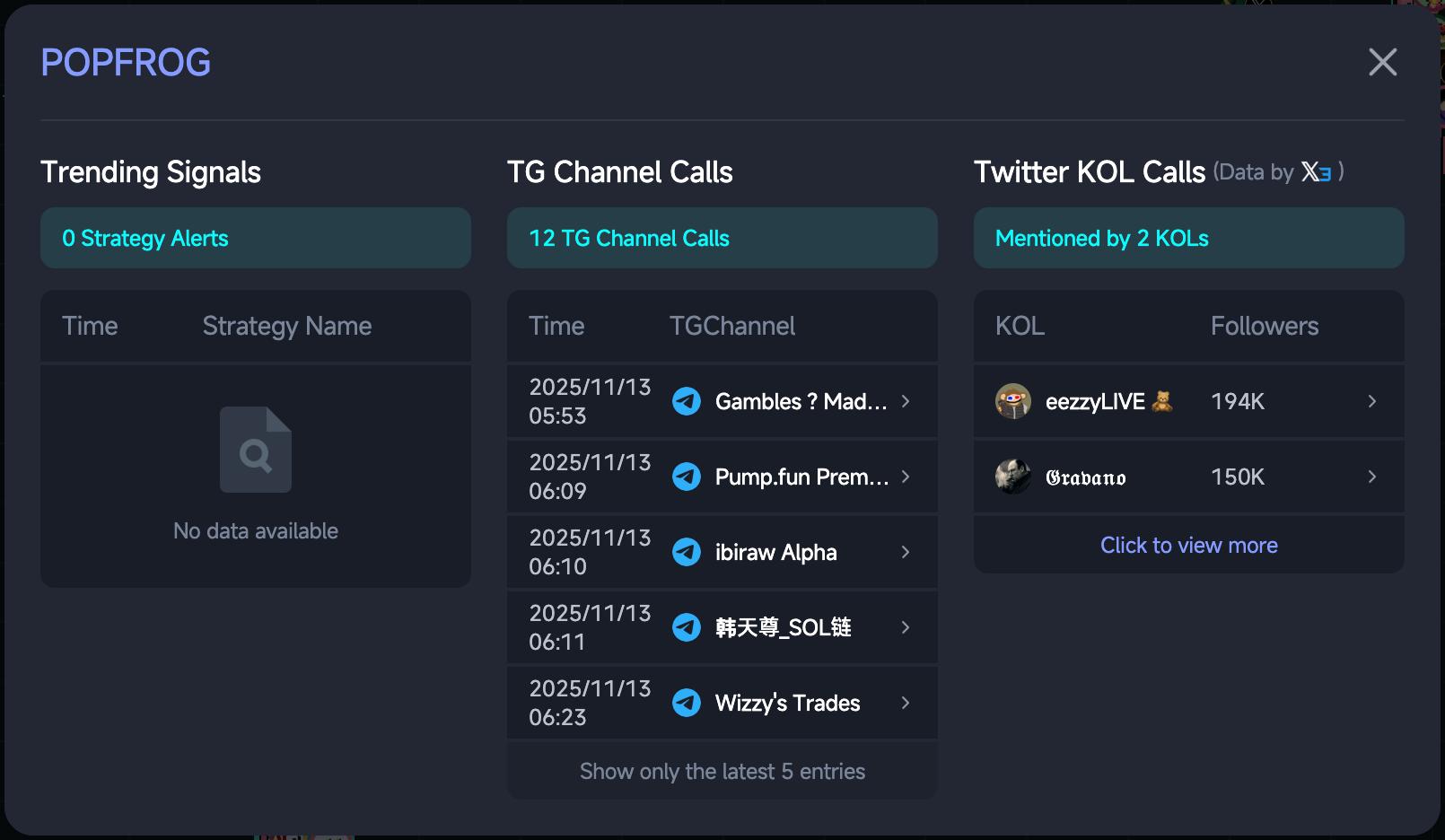This screenshot has width=1445, height=840.
Task: Select the 12 TG Channel Calls banner
Action: click(722, 238)
